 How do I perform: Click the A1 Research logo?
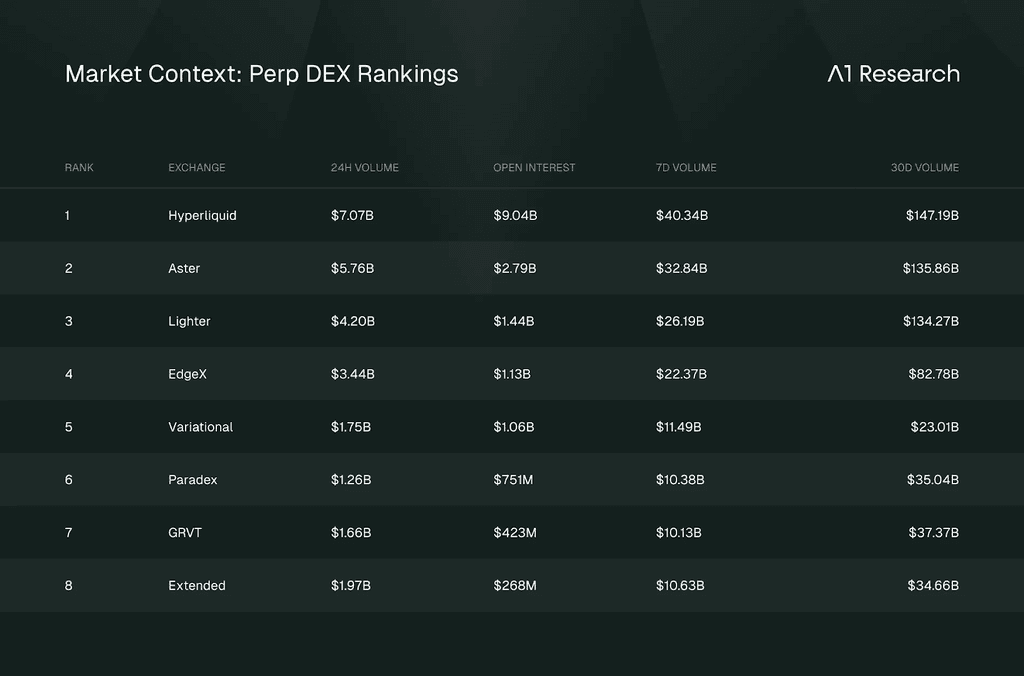(x=893, y=74)
